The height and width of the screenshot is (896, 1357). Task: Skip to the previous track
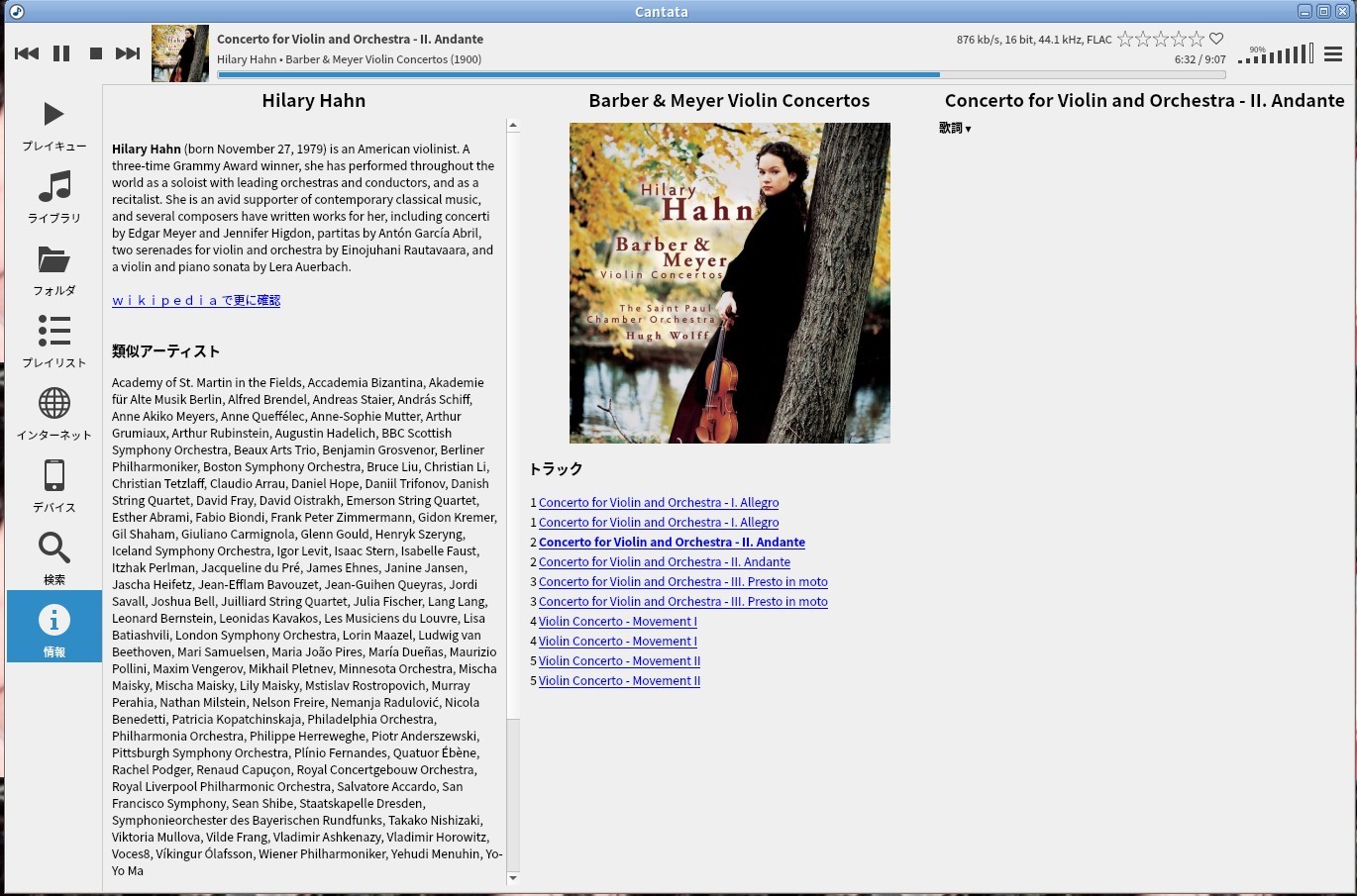(27, 53)
